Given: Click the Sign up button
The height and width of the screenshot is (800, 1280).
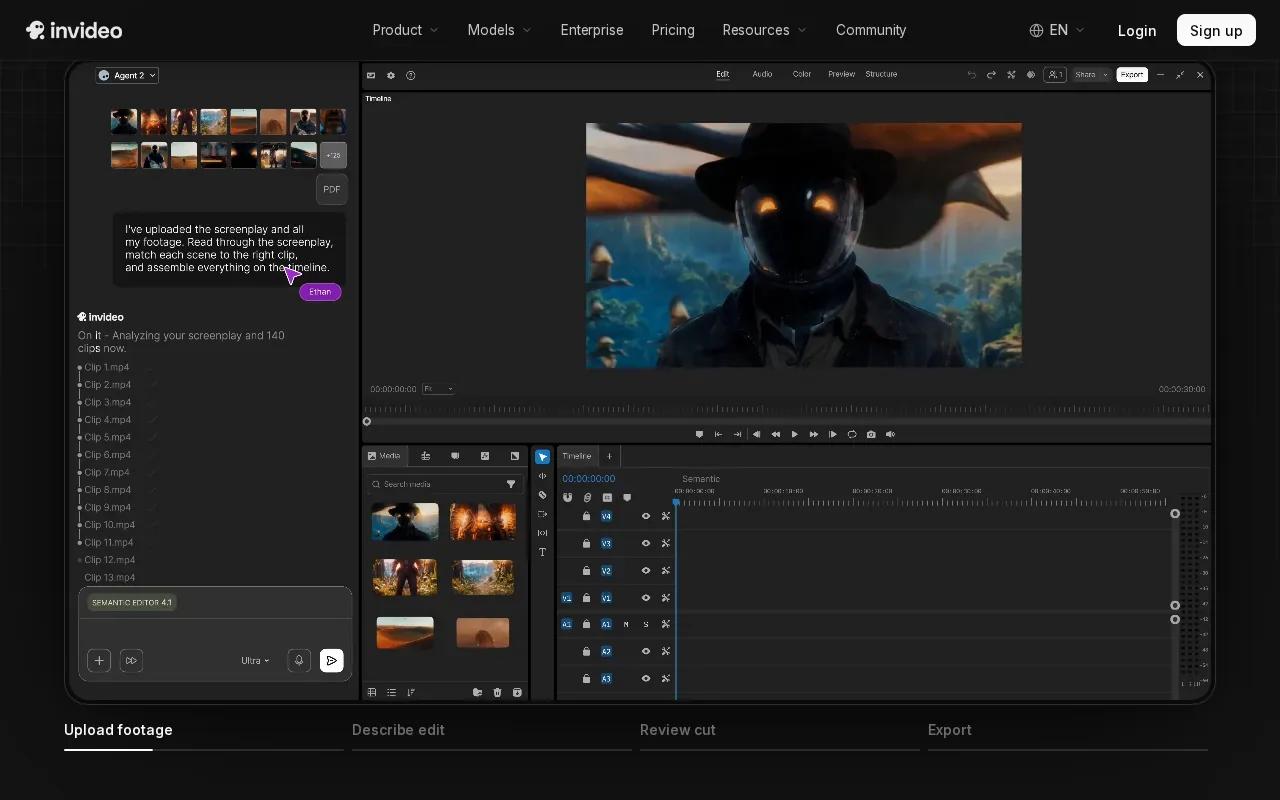Looking at the screenshot, I should tap(1216, 30).
